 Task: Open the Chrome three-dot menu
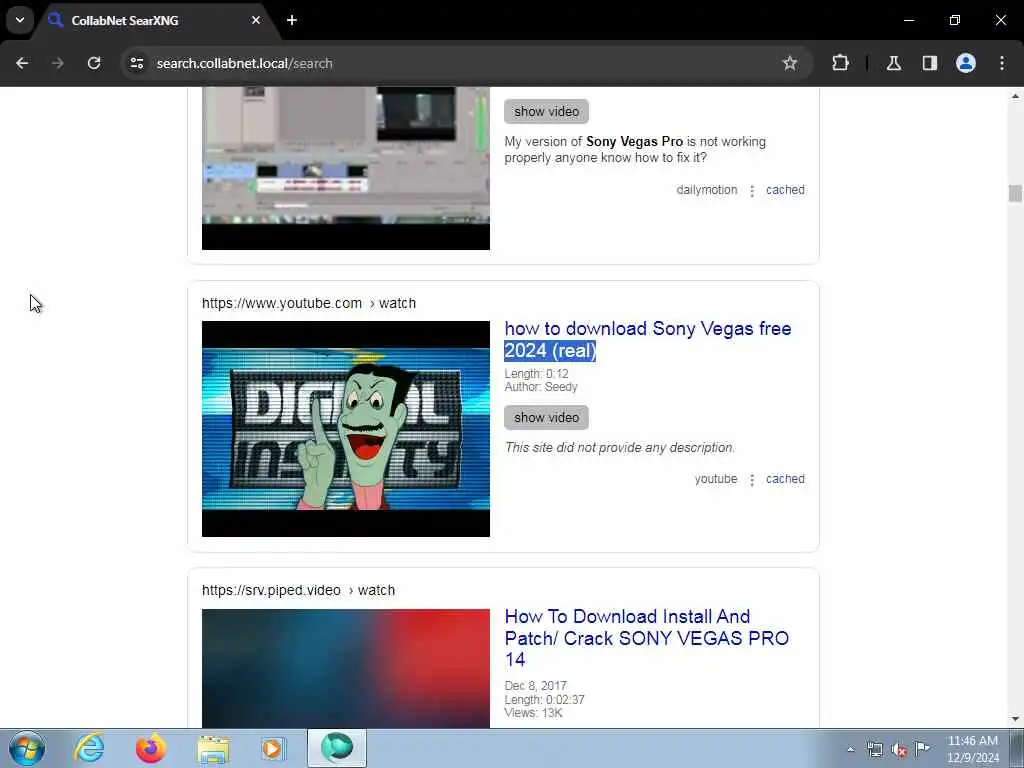[x=1001, y=63]
